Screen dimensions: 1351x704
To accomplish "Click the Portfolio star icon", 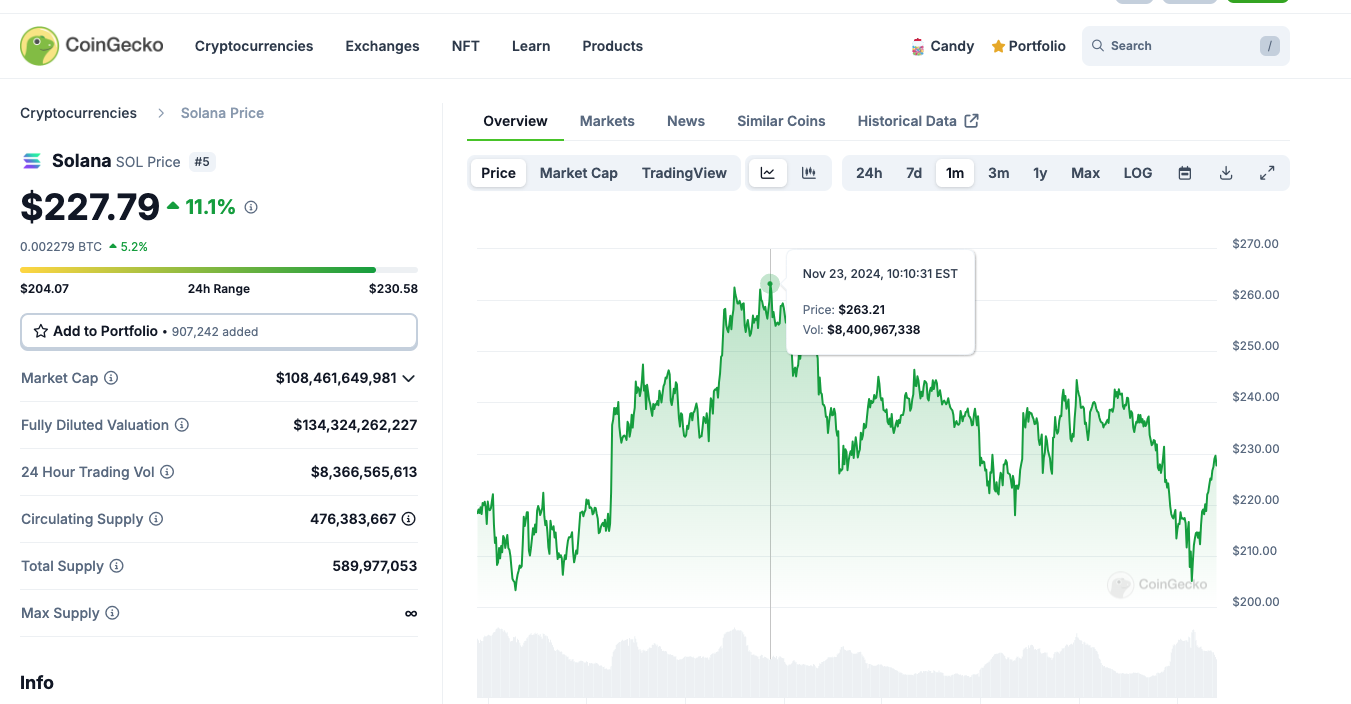I will pyautogui.click(x=998, y=46).
